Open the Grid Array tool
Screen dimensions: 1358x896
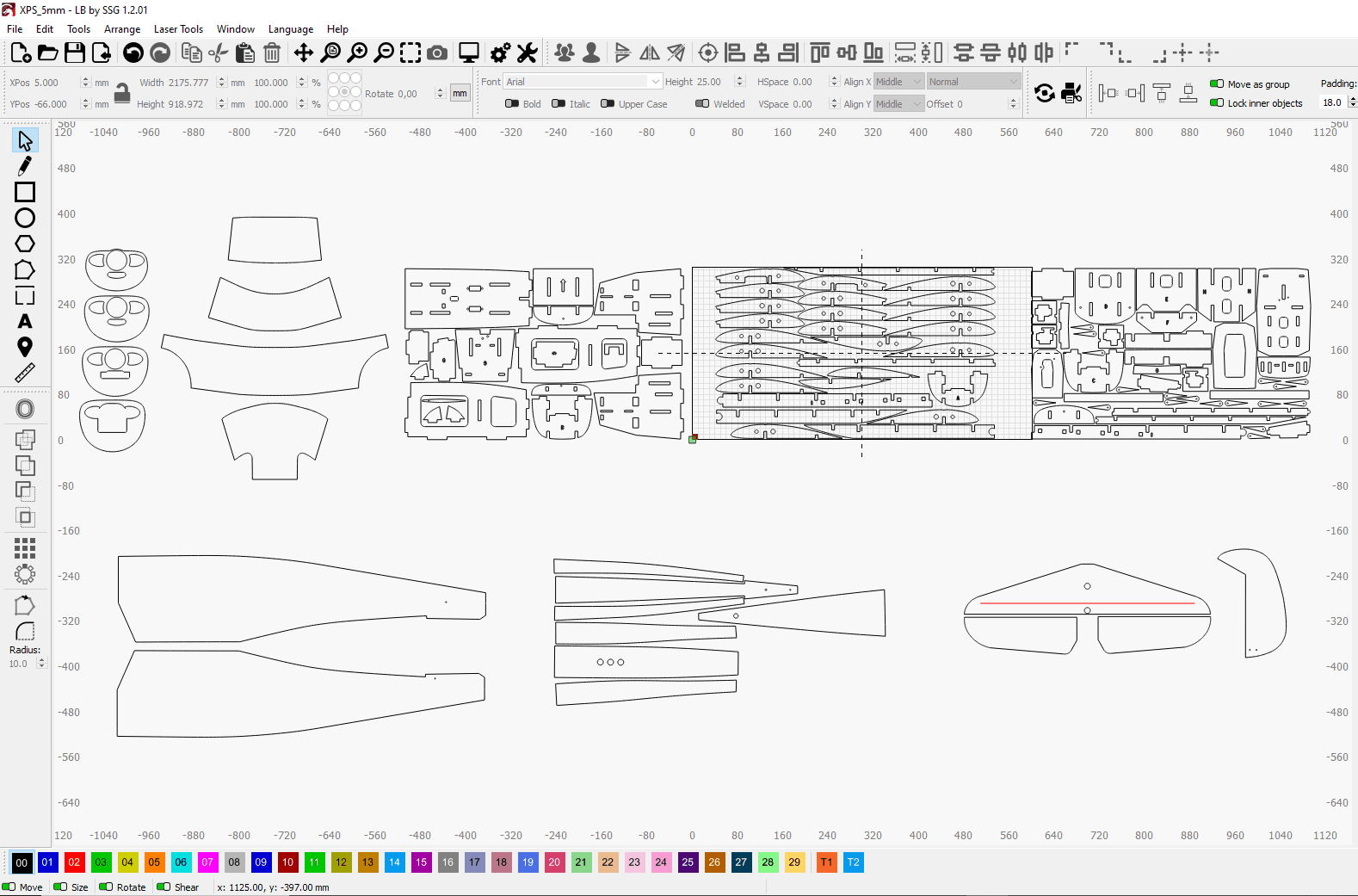click(25, 547)
